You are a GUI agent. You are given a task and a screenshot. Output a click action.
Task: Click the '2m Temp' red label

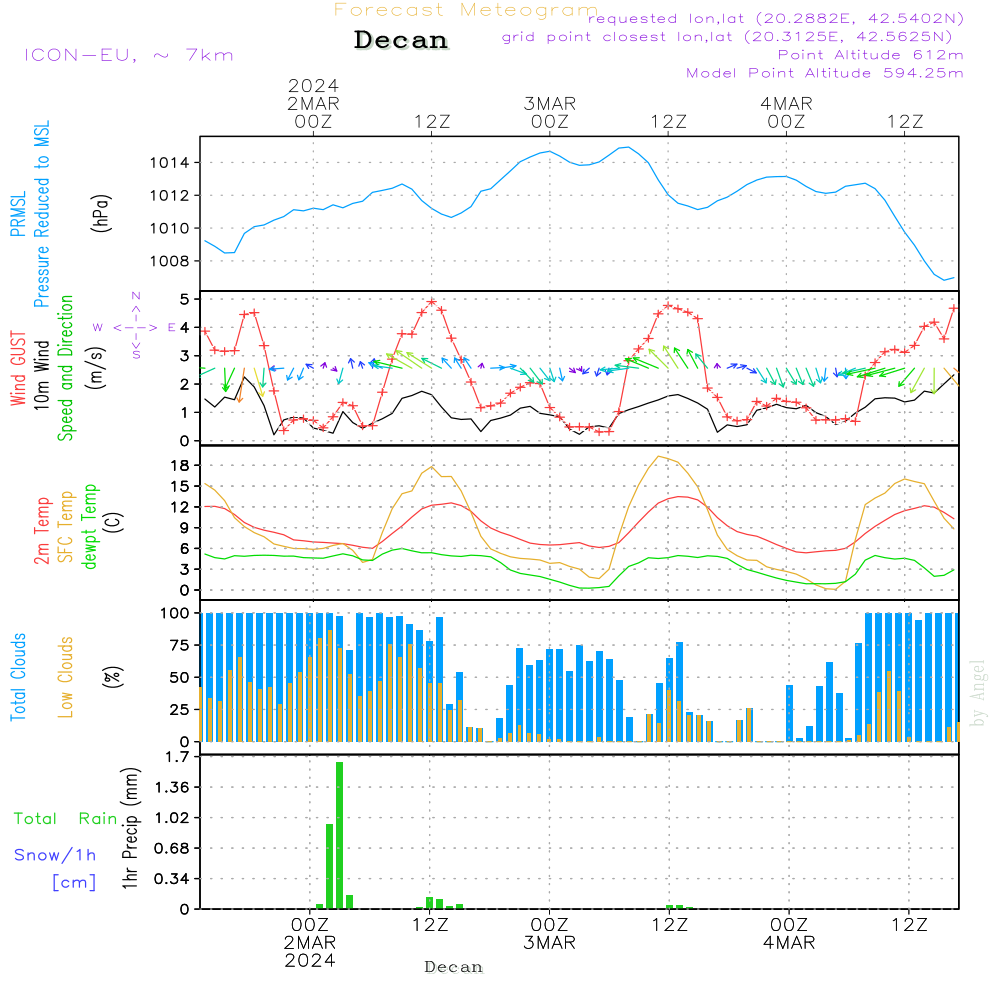click(x=41, y=531)
